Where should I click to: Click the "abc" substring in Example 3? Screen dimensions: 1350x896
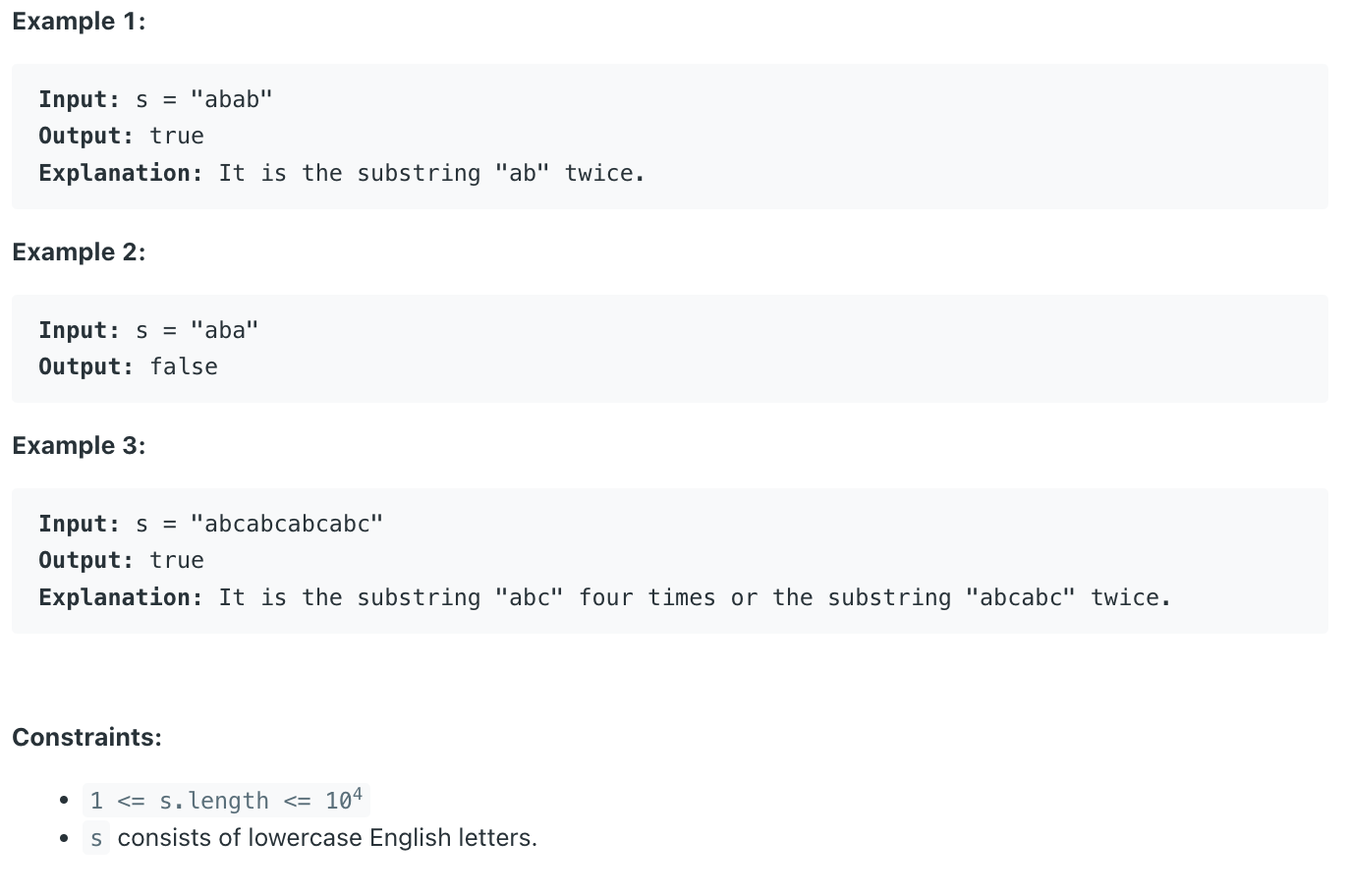[x=530, y=597]
